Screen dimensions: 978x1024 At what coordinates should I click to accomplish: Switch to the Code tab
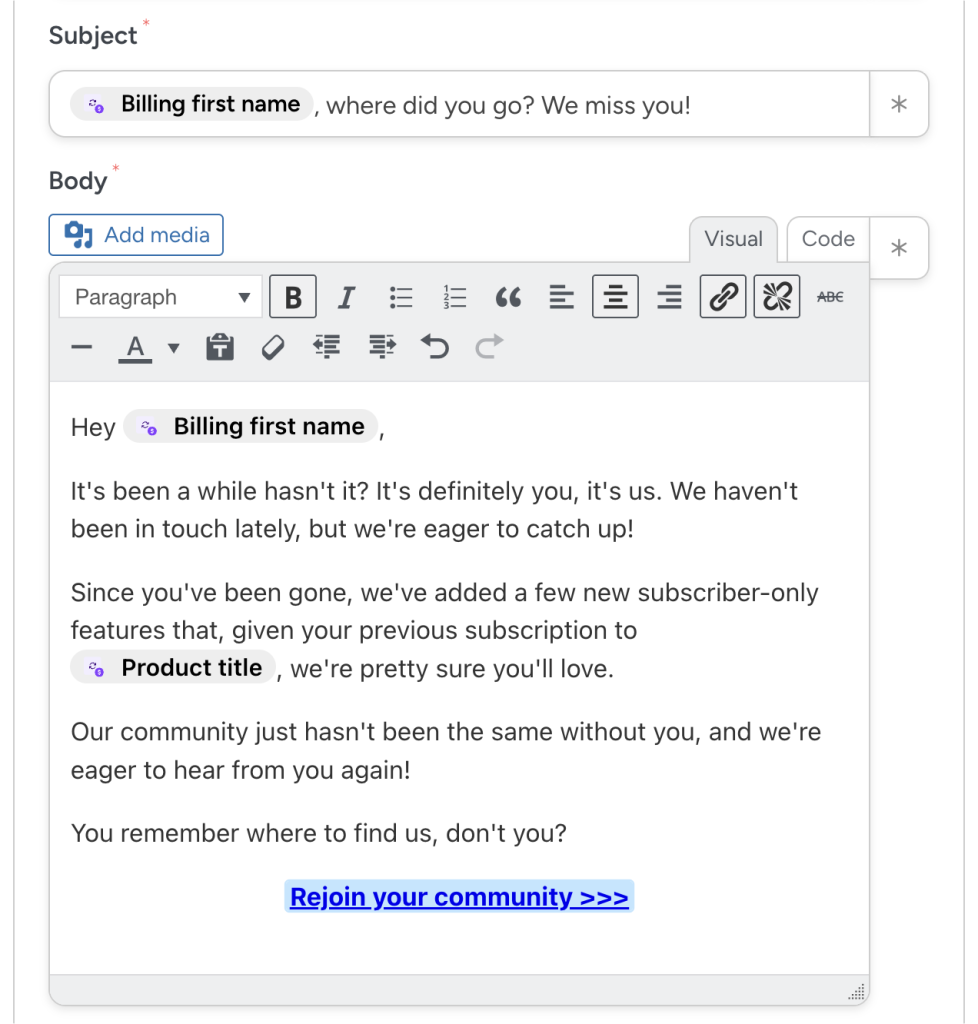point(827,239)
